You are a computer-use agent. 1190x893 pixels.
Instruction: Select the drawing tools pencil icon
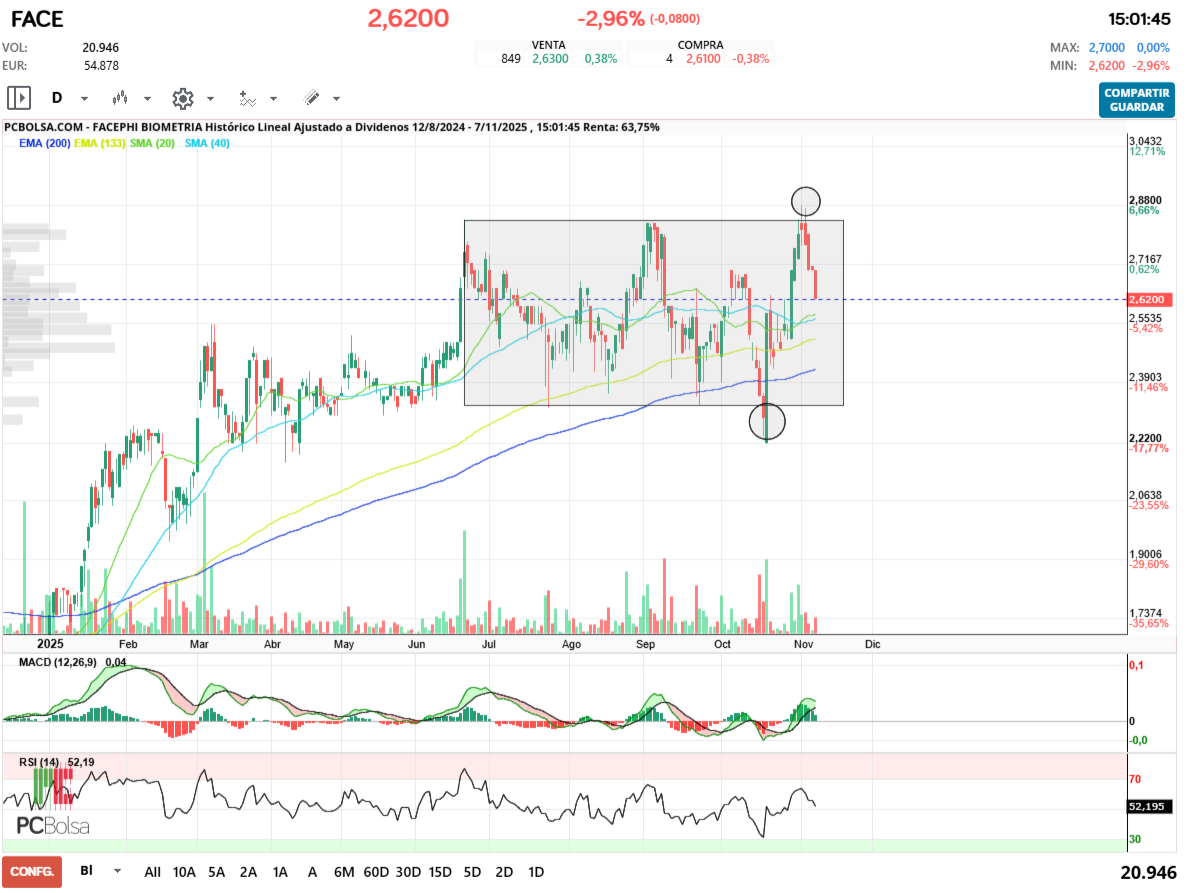point(311,98)
